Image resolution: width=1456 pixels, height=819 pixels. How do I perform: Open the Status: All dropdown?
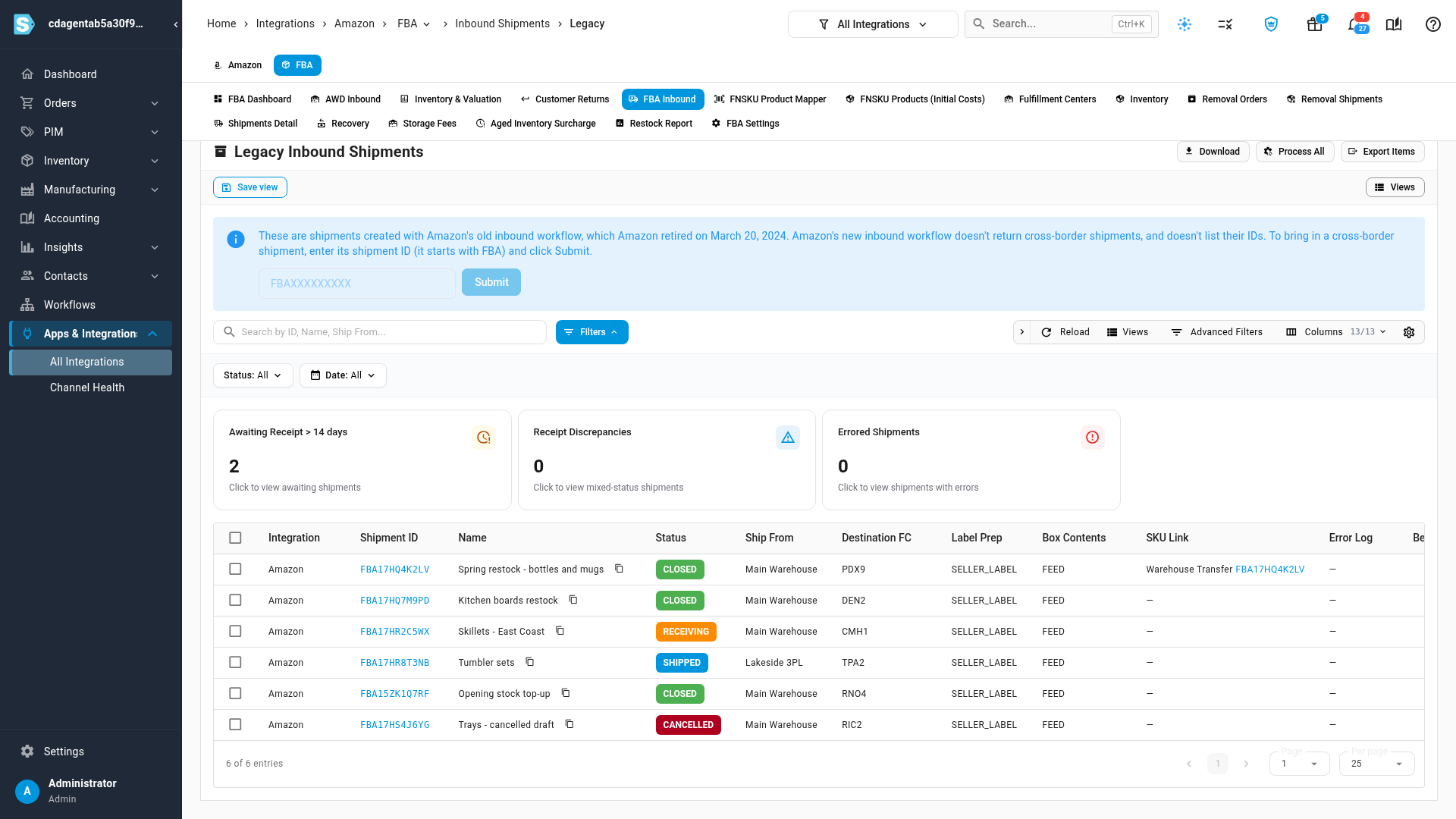[253, 375]
